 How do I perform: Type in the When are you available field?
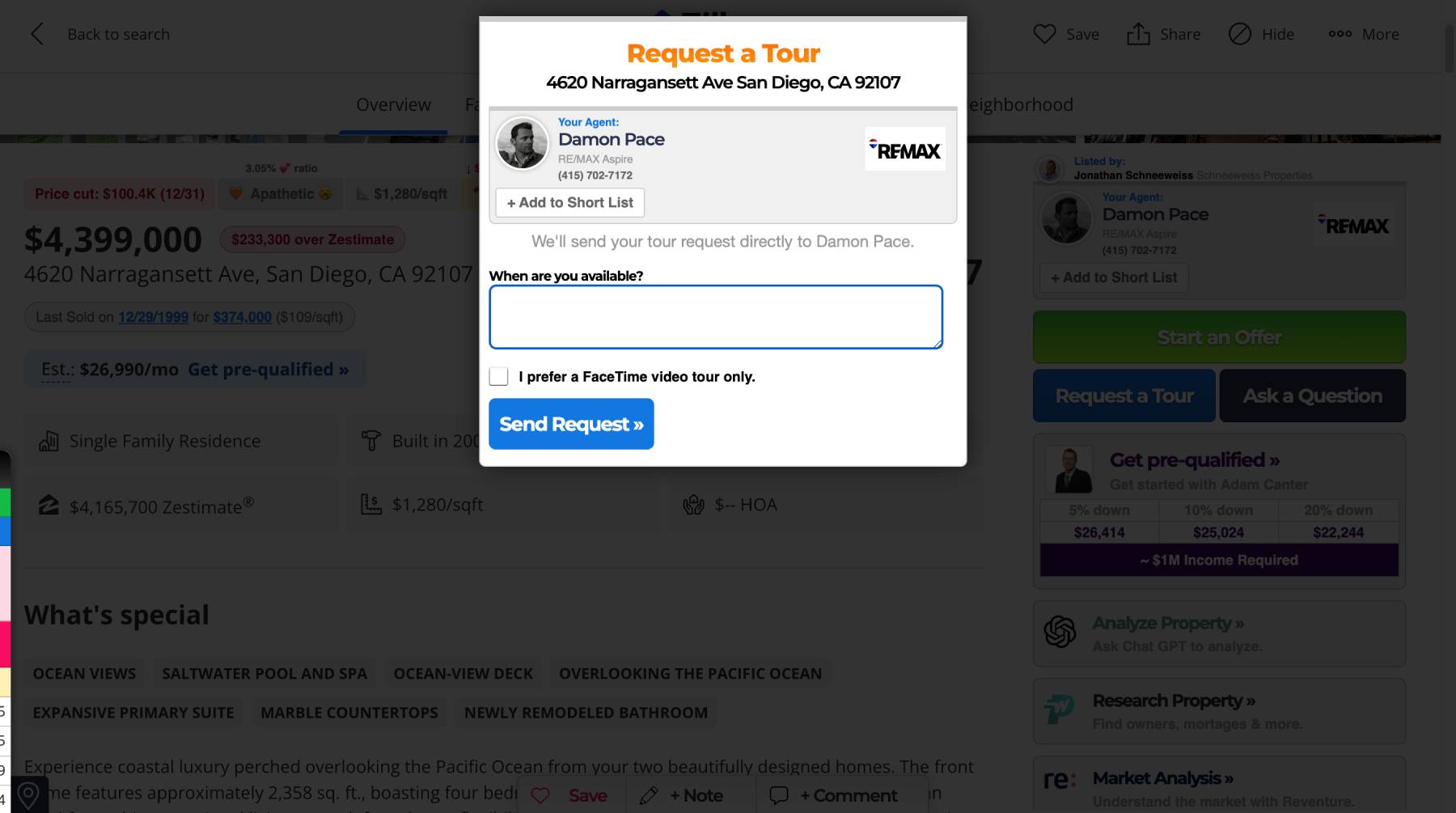tap(715, 316)
